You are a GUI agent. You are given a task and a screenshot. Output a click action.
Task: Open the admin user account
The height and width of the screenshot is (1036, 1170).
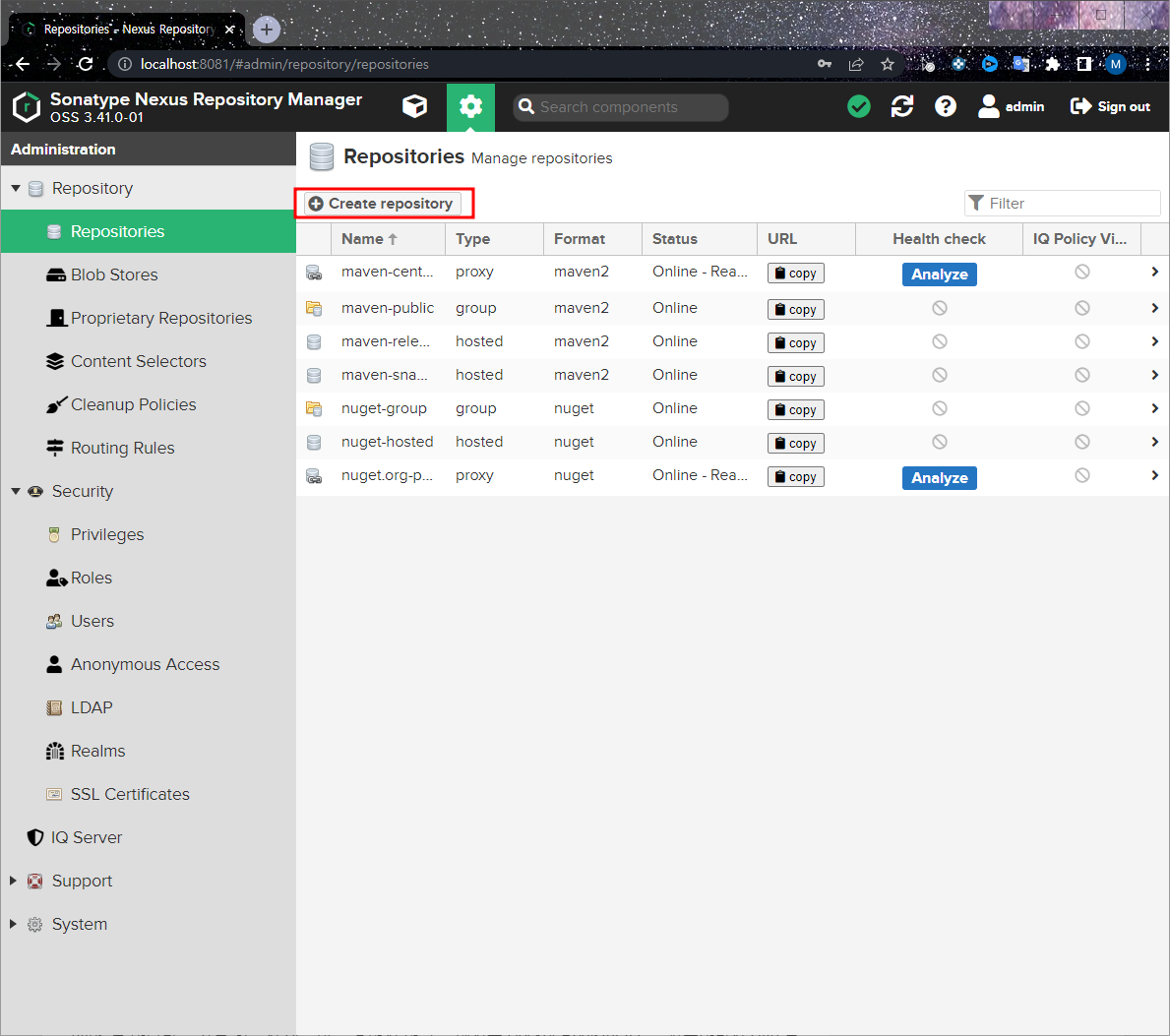[x=1011, y=106]
